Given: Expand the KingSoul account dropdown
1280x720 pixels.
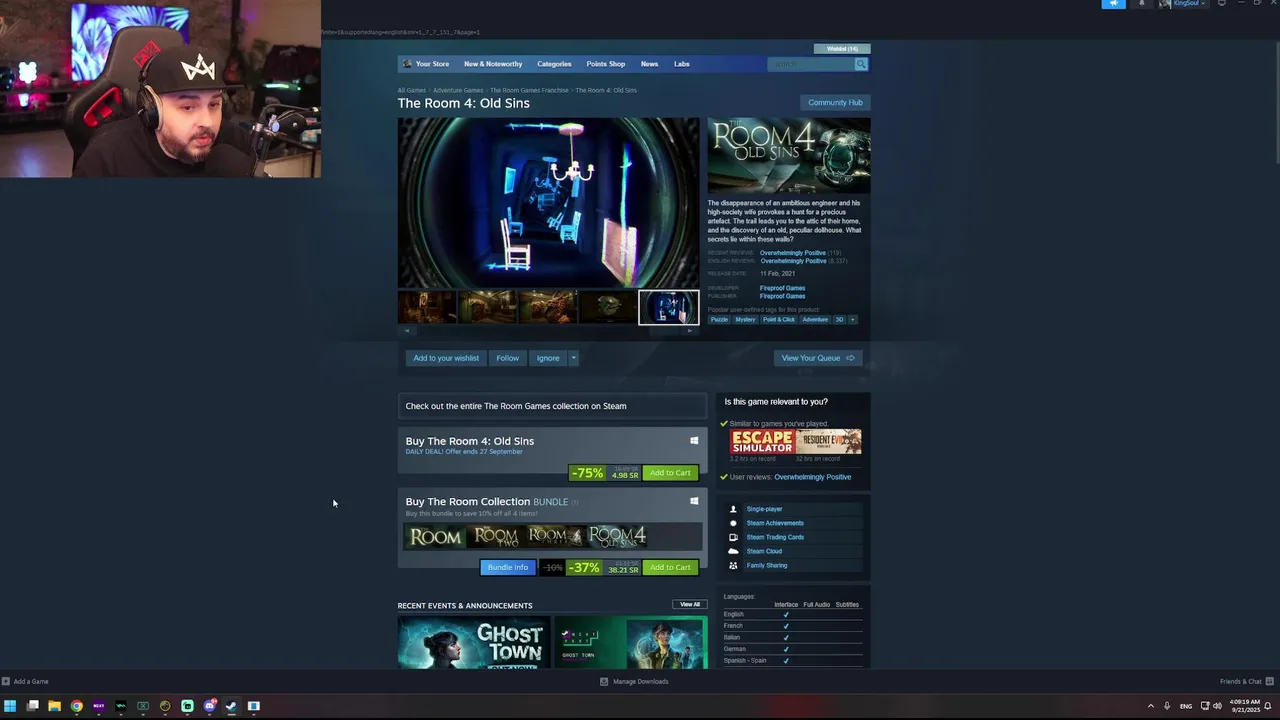Looking at the screenshot, I should point(1203,4).
